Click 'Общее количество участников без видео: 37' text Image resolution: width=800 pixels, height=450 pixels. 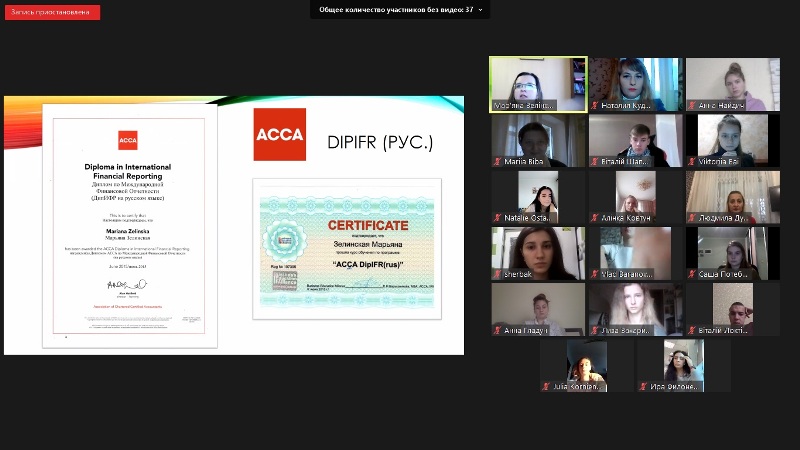[x=396, y=10]
